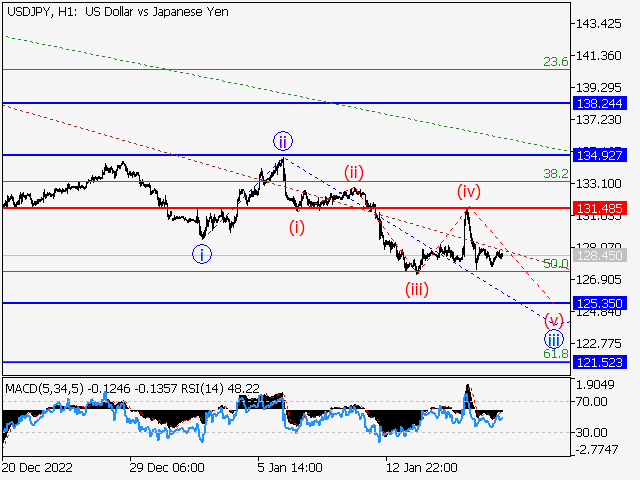Image resolution: width=640 pixels, height=480 pixels.
Task: Select the 121.523 blue price label
Action: pos(600,362)
